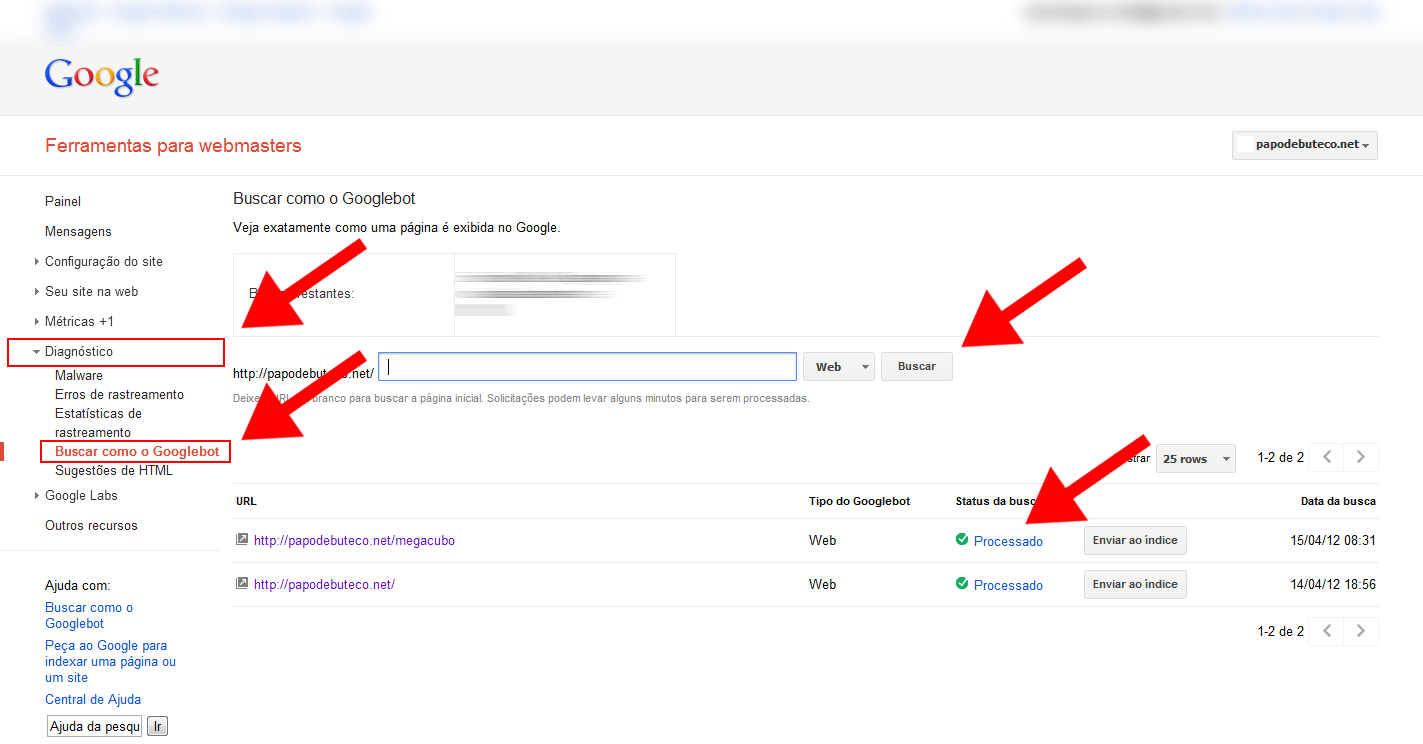1423x744 pixels.
Task: Click green check icon in 14/04/12 row
Action: (962, 584)
